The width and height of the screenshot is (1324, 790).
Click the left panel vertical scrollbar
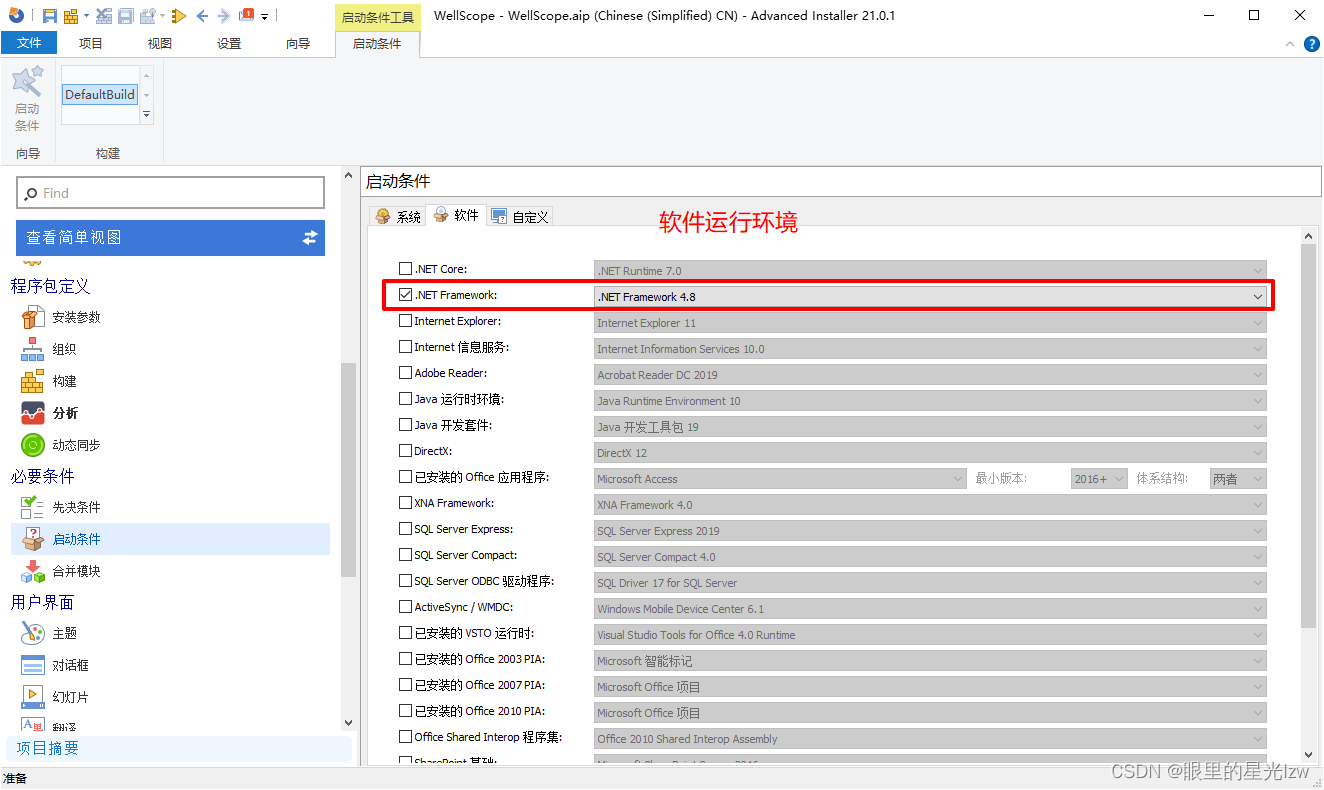pos(348,470)
